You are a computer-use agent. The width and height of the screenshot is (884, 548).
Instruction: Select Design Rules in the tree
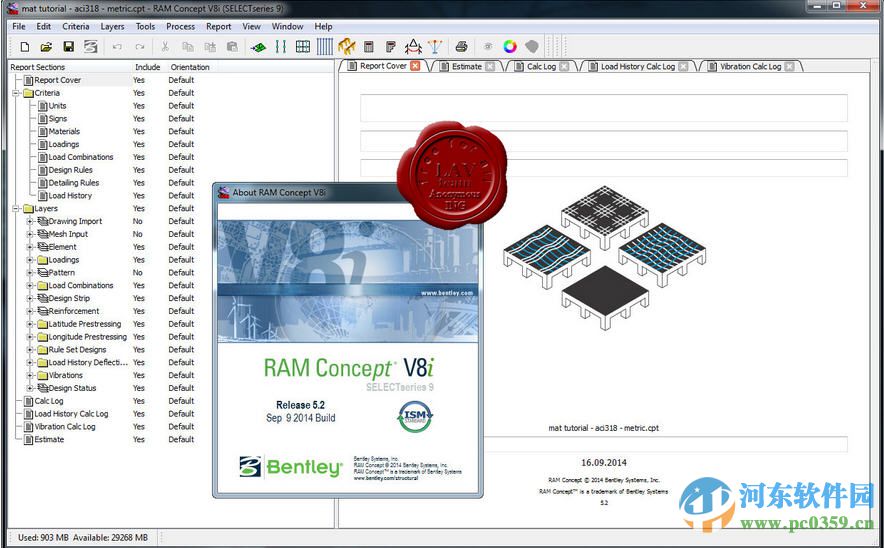[70, 170]
